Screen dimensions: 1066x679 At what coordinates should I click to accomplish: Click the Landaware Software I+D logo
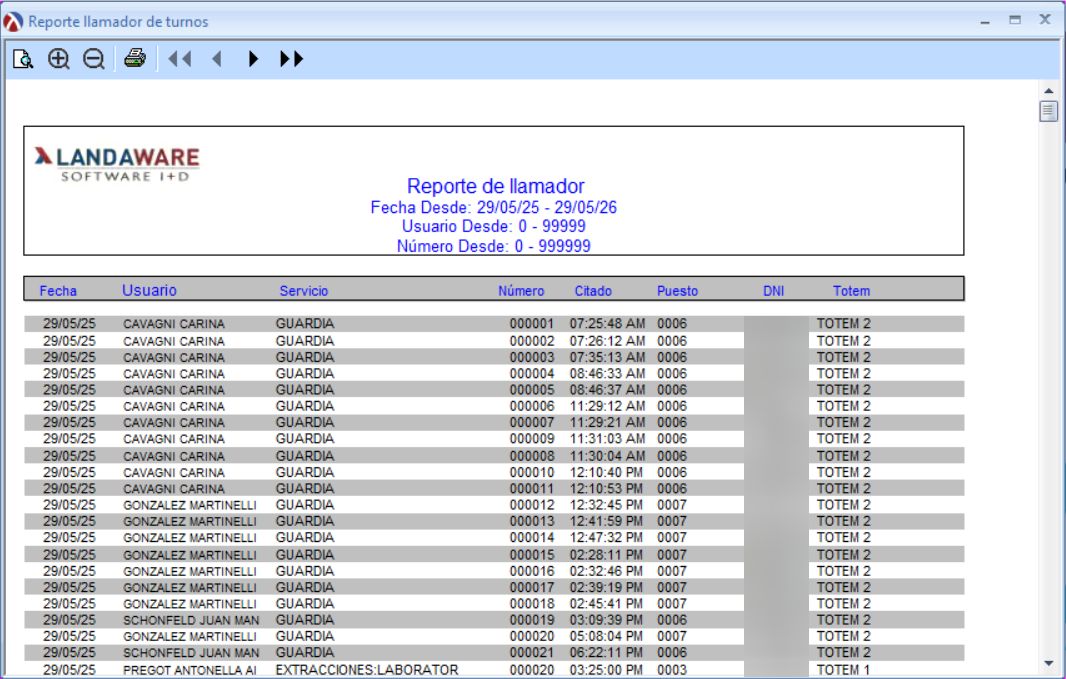117,164
